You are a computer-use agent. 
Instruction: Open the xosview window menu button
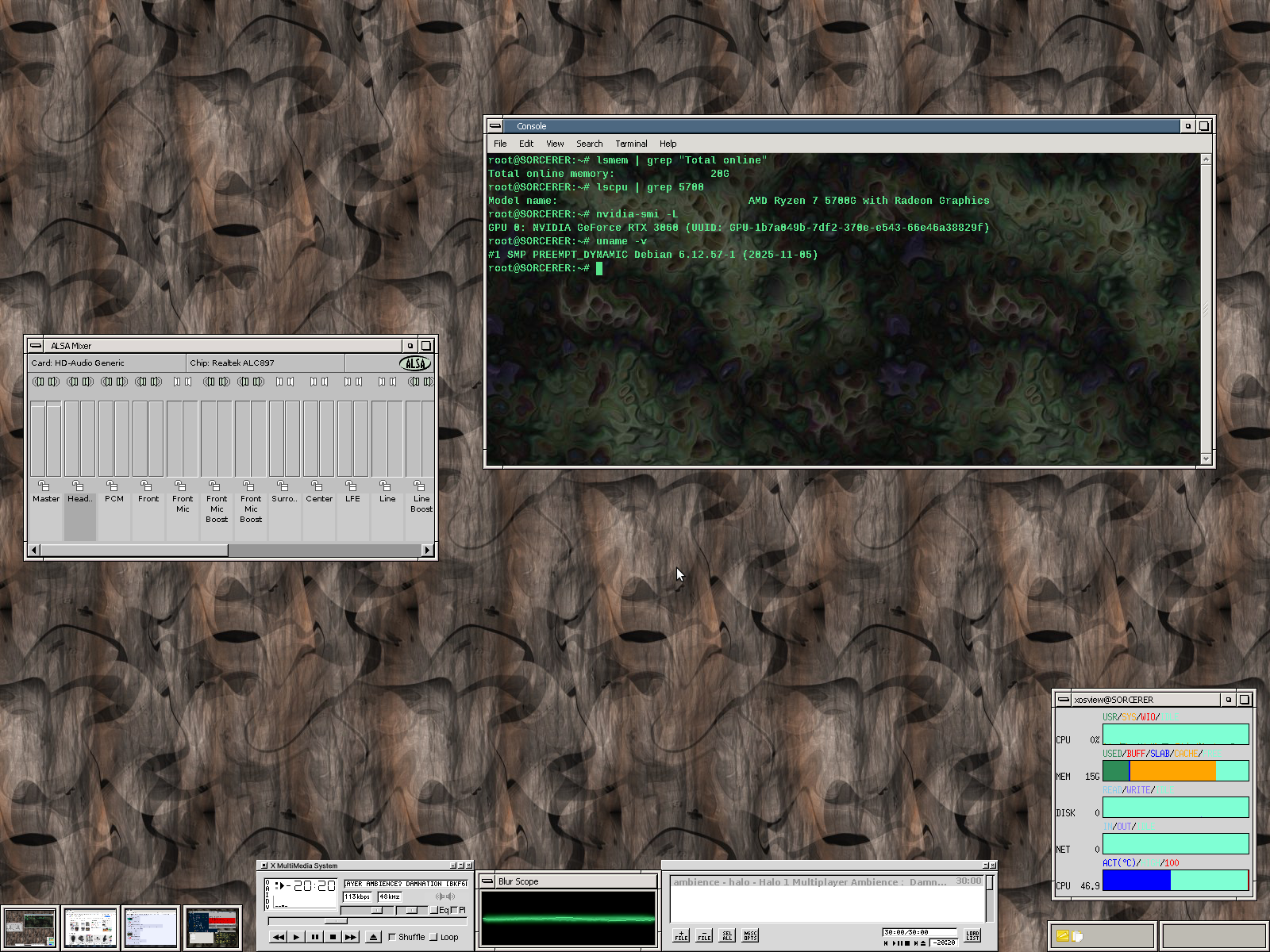coord(1064,700)
